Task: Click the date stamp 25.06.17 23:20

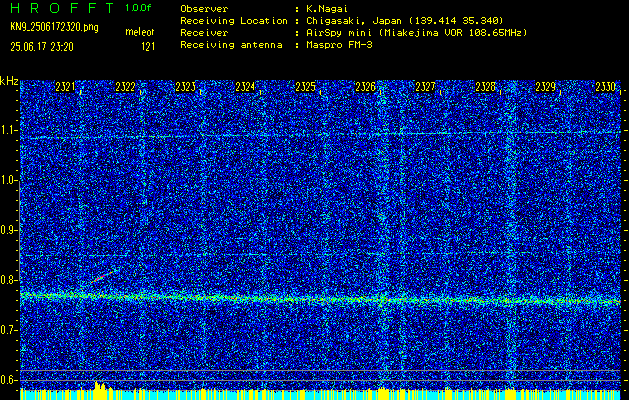Action: 42,47
